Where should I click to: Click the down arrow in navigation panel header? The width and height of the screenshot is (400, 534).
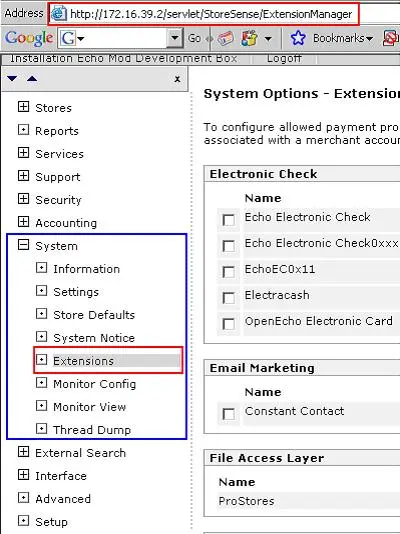click(x=12, y=79)
